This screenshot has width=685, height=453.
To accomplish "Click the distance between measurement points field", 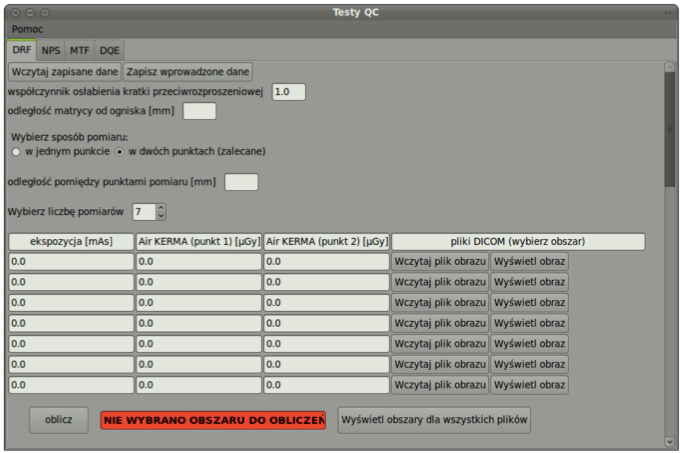I will [241, 182].
